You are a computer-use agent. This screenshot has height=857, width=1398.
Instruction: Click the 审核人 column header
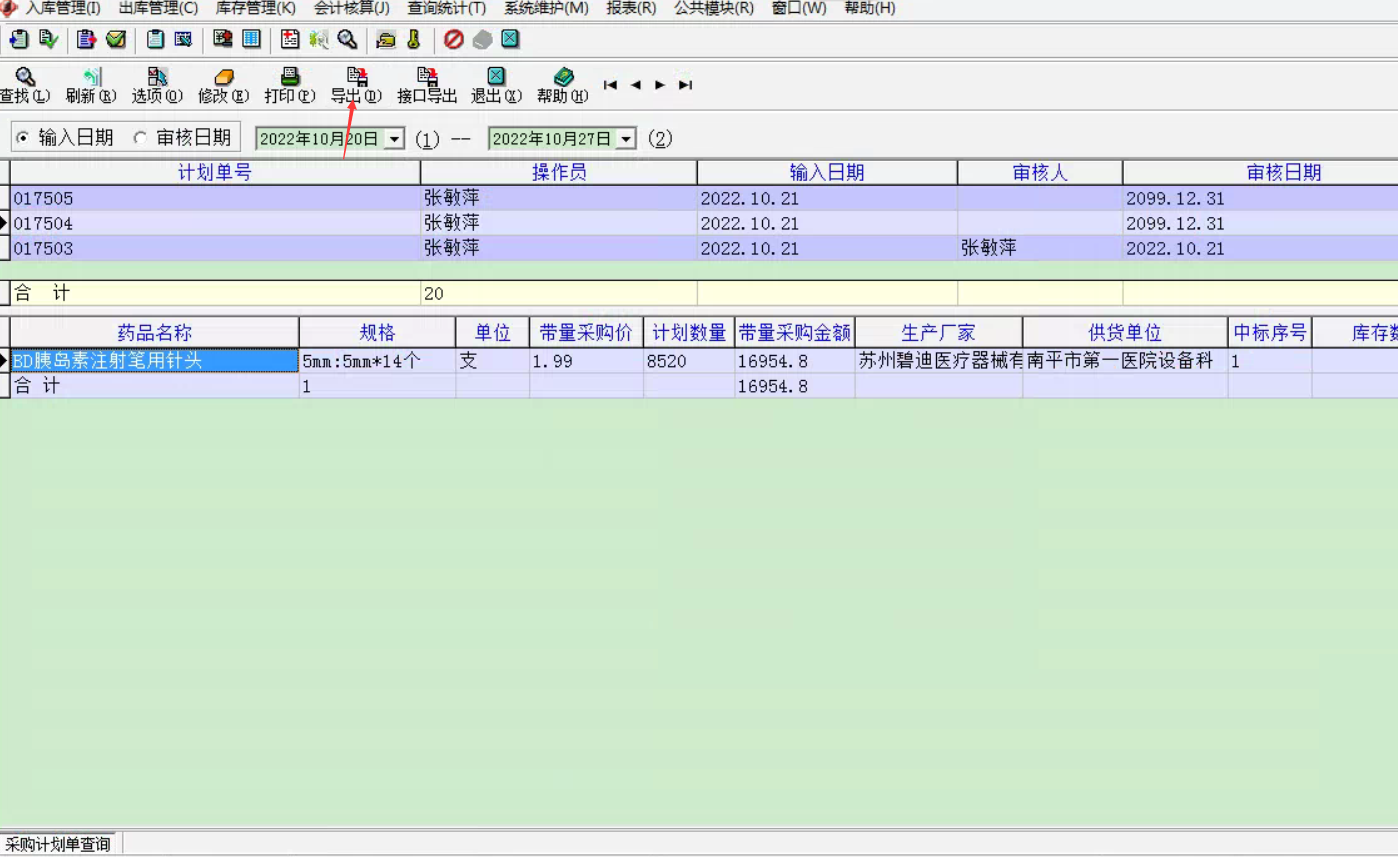1040,172
